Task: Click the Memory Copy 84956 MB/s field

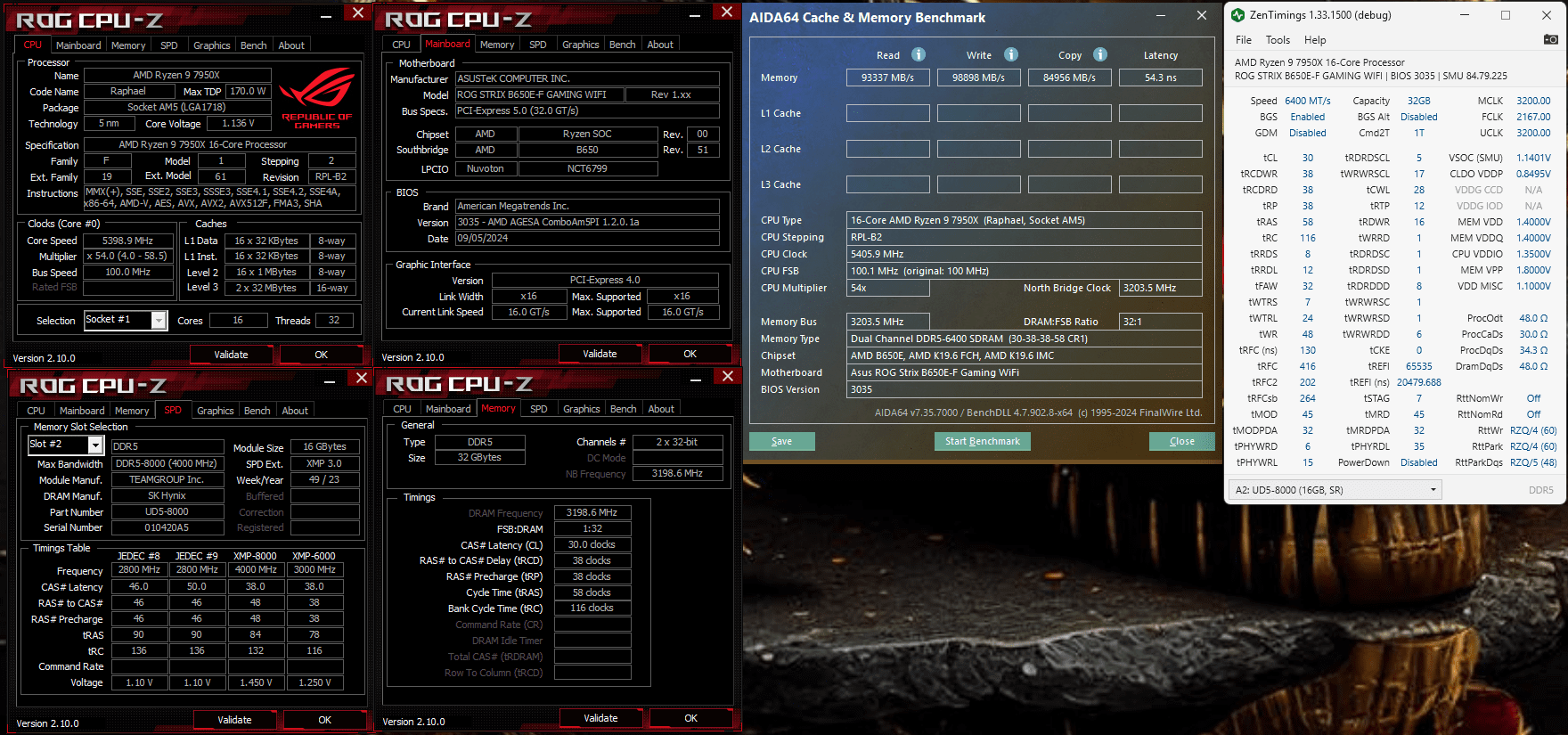Action: point(1070,78)
